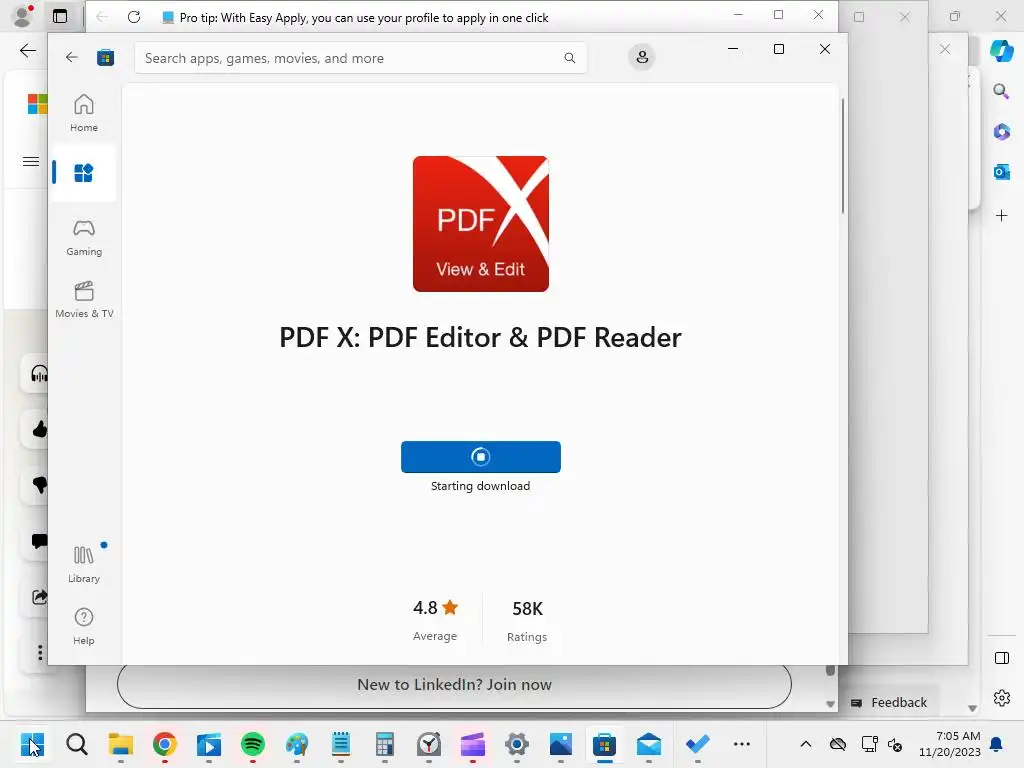The height and width of the screenshot is (768, 1024).
Task: Open Settings from taskbar
Action: point(517,744)
